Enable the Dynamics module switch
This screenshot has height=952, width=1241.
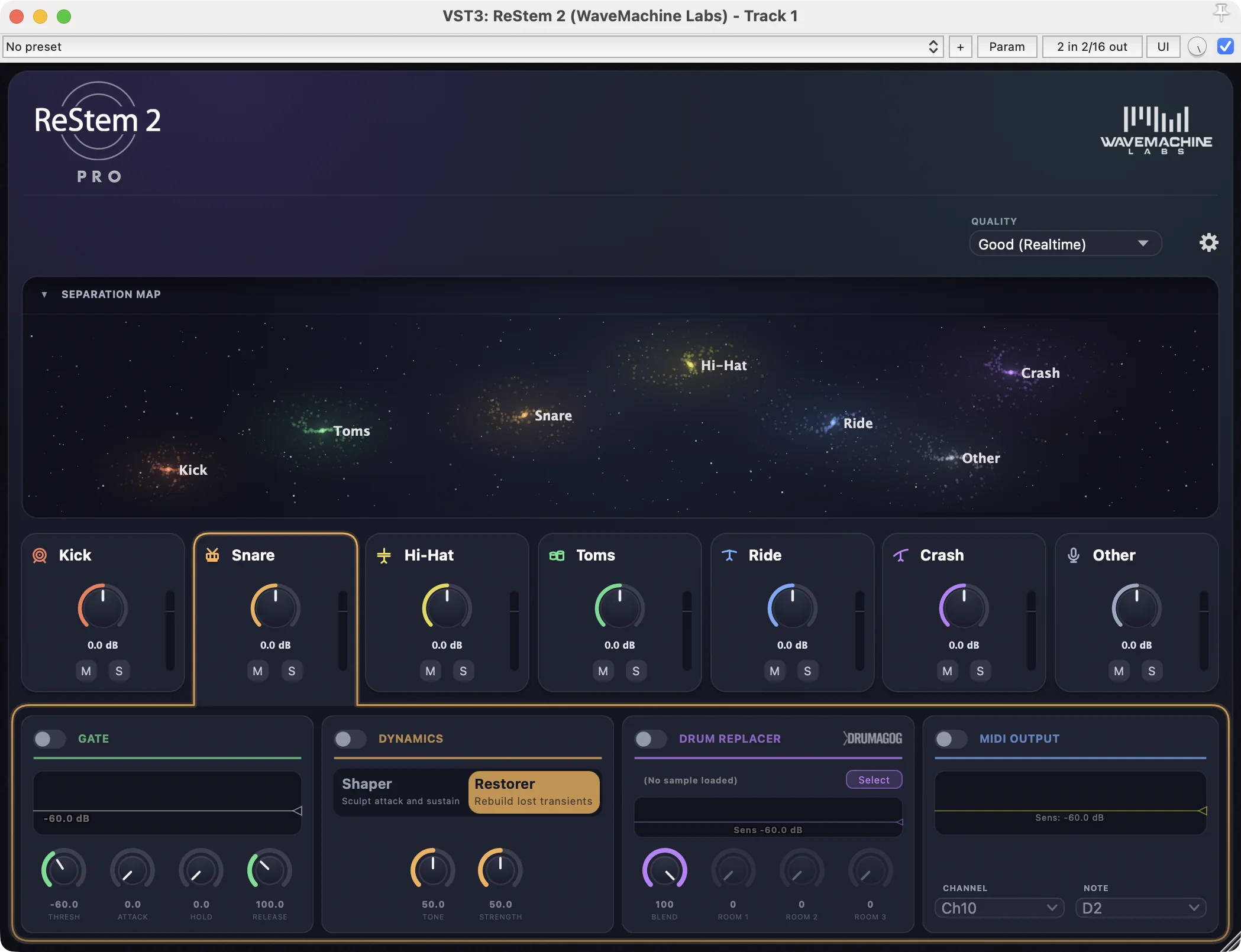(x=350, y=739)
